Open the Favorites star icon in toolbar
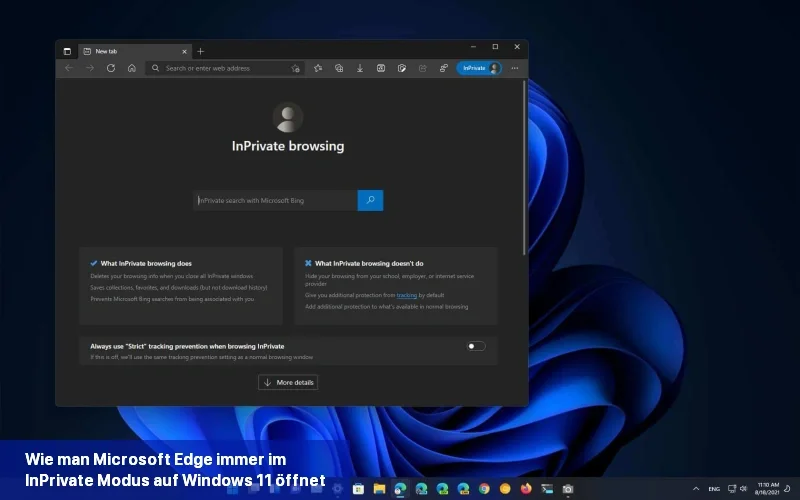 318,68
